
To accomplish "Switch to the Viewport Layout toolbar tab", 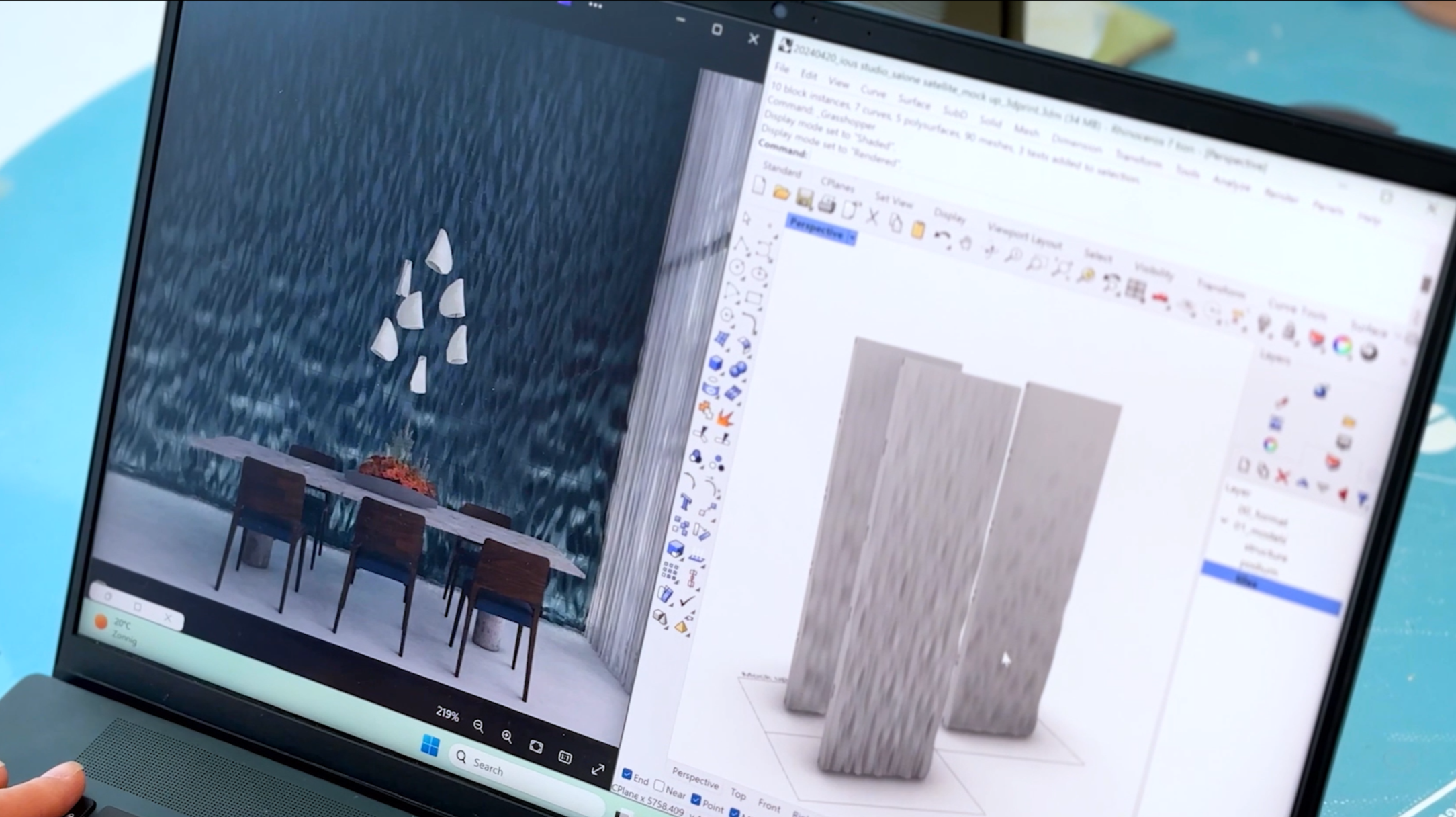I will (1024, 237).
